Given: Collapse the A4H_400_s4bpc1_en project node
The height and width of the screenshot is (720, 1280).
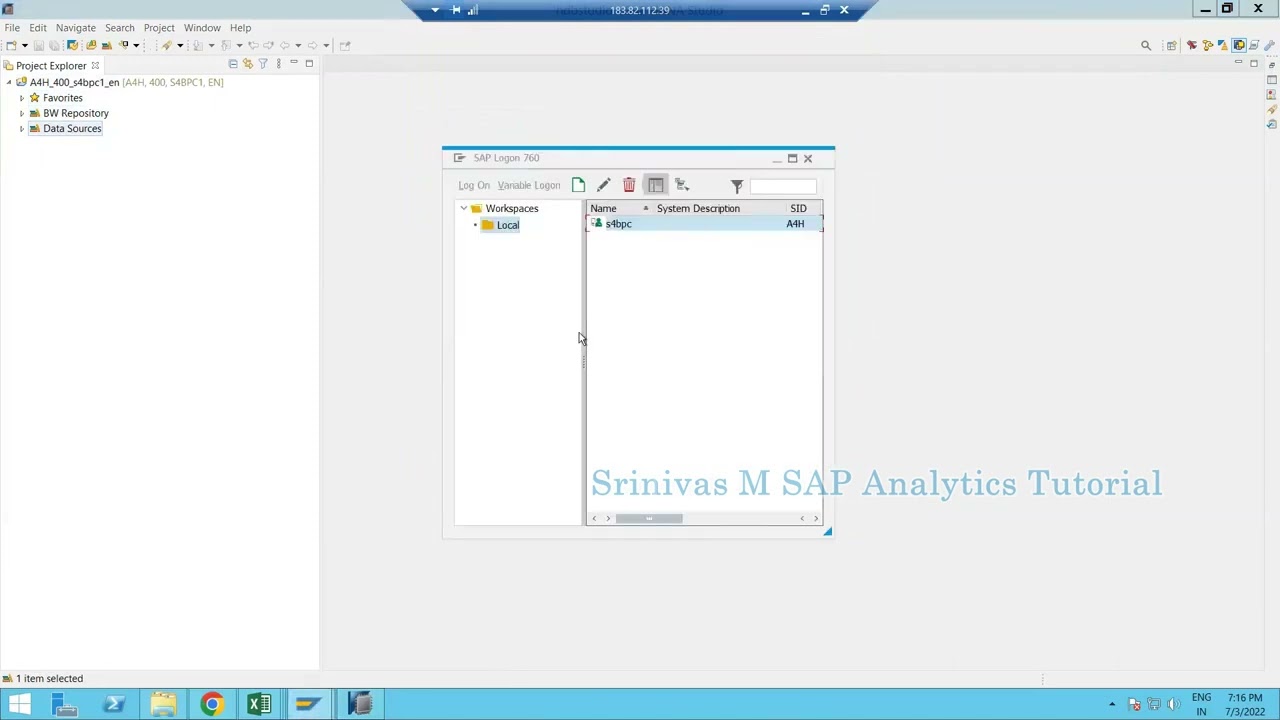Looking at the screenshot, I should point(9,83).
